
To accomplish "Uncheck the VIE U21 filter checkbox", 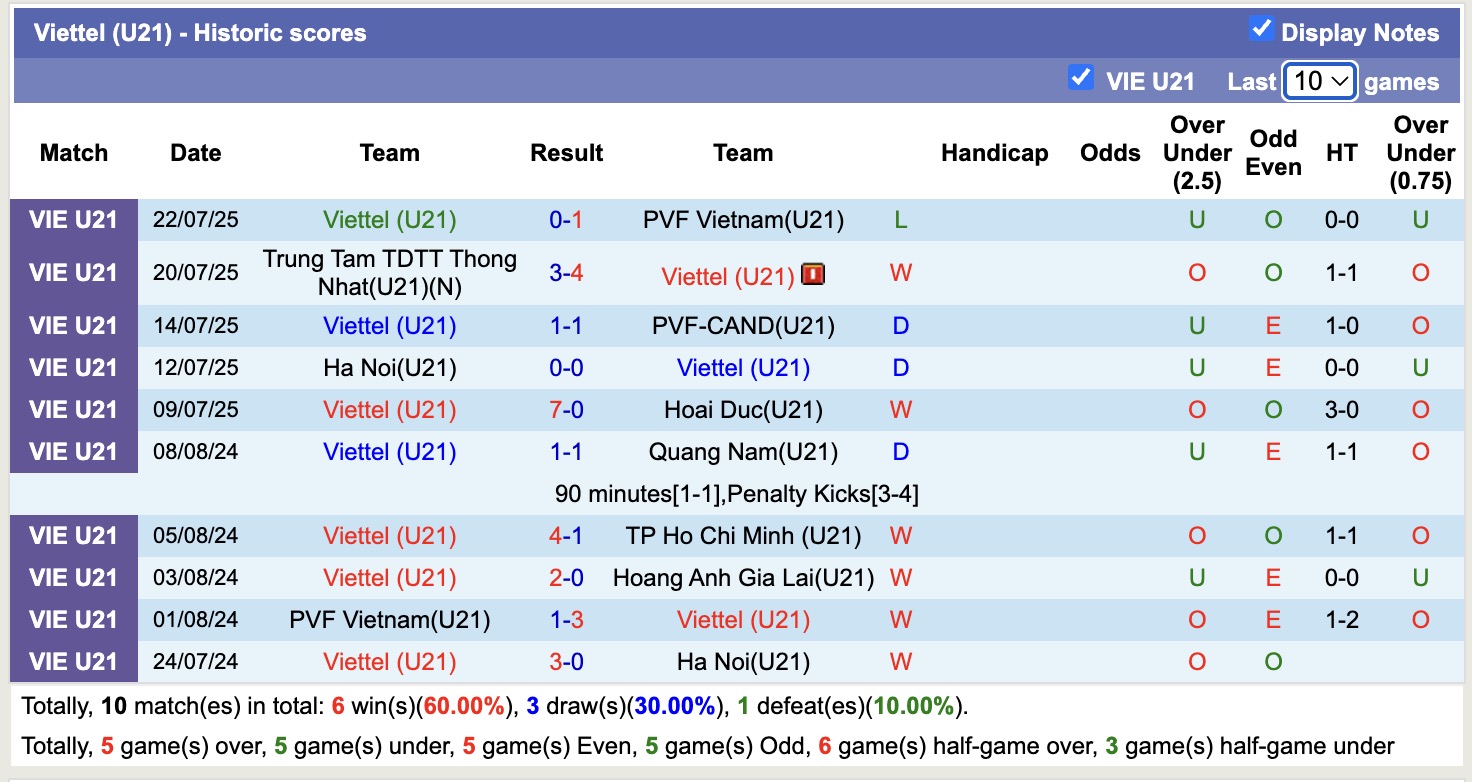I will (x=1081, y=77).
